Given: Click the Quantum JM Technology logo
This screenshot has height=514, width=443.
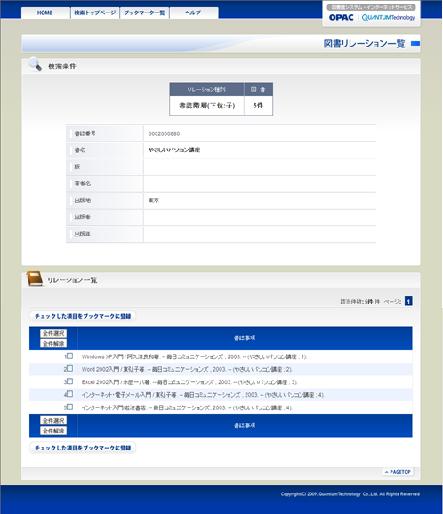Looking at the screenshot, I should tap(388, 17).
